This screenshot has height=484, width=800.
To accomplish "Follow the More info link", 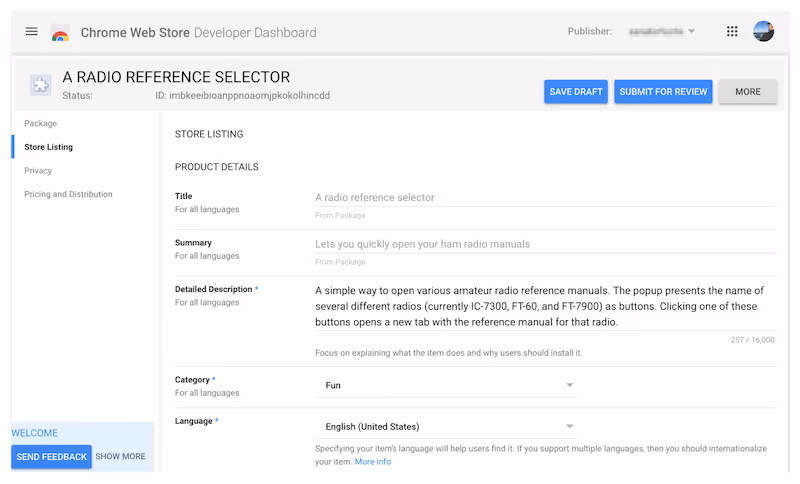I will (x=373, y=462).
